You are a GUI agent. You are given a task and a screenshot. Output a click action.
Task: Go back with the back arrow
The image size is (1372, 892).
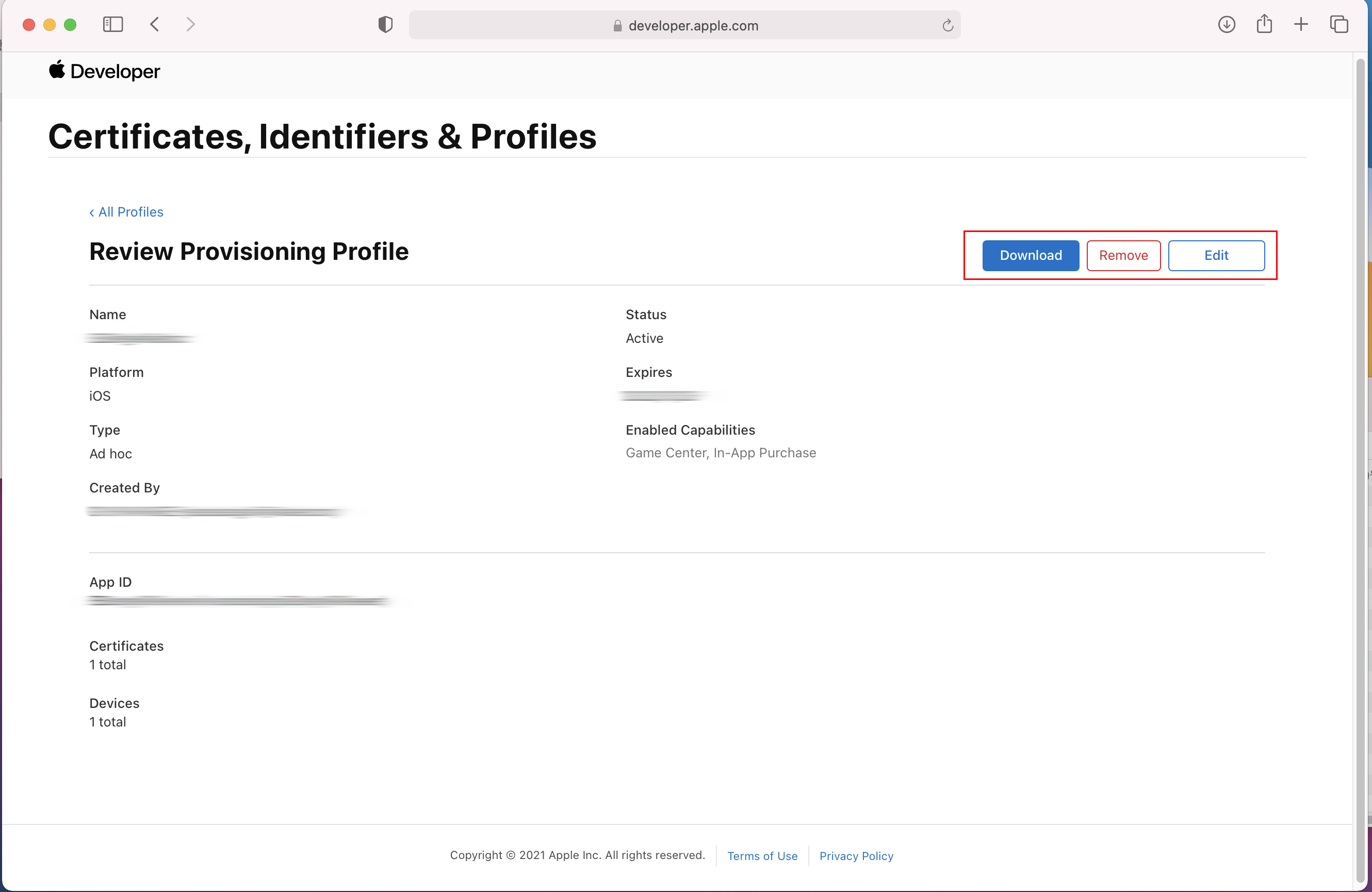pos(155,24)
